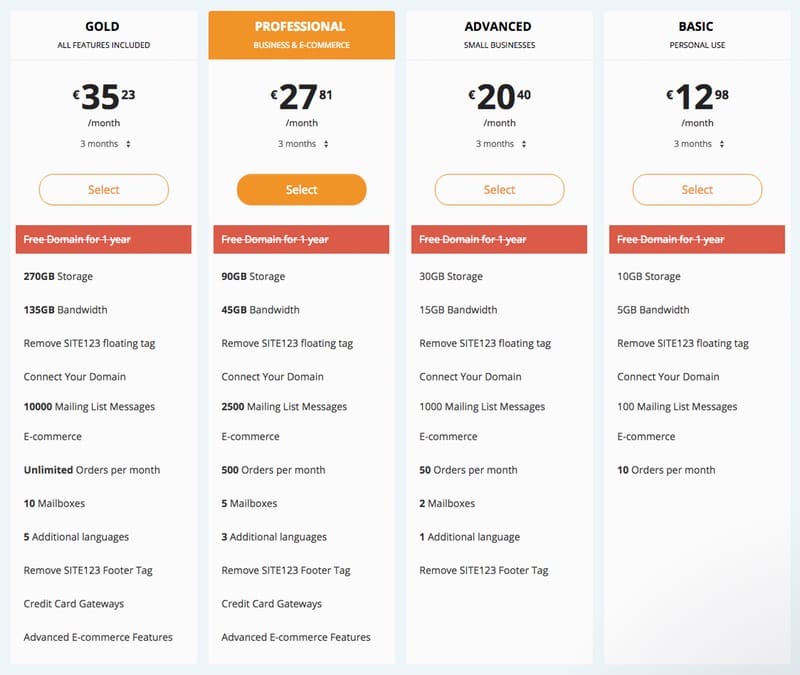Click the Basic plan heading
The image size is (800, 675).
697,27
